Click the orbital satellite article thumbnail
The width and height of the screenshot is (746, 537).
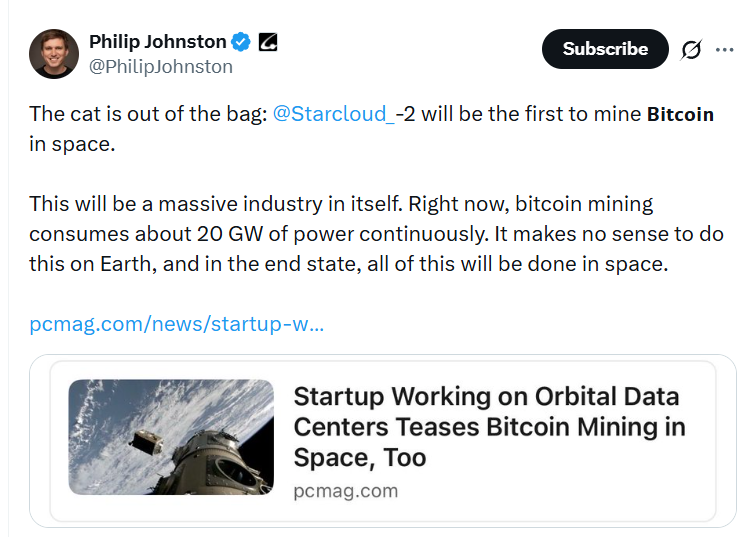(x=171, y=437)
